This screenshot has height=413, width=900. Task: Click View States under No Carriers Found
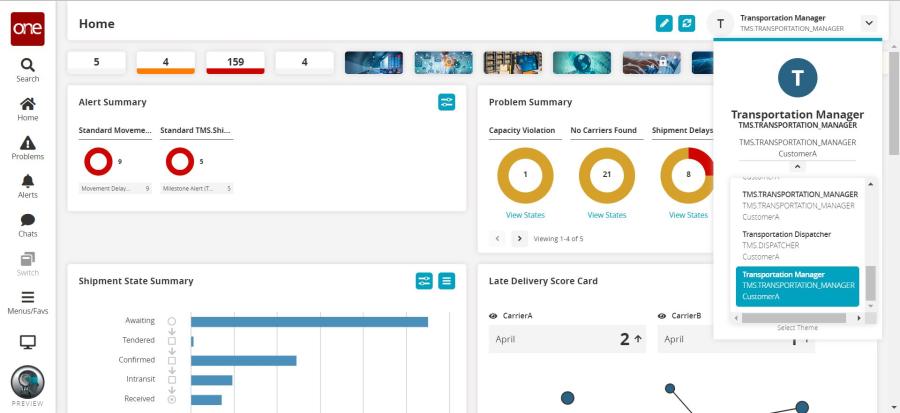606,215
